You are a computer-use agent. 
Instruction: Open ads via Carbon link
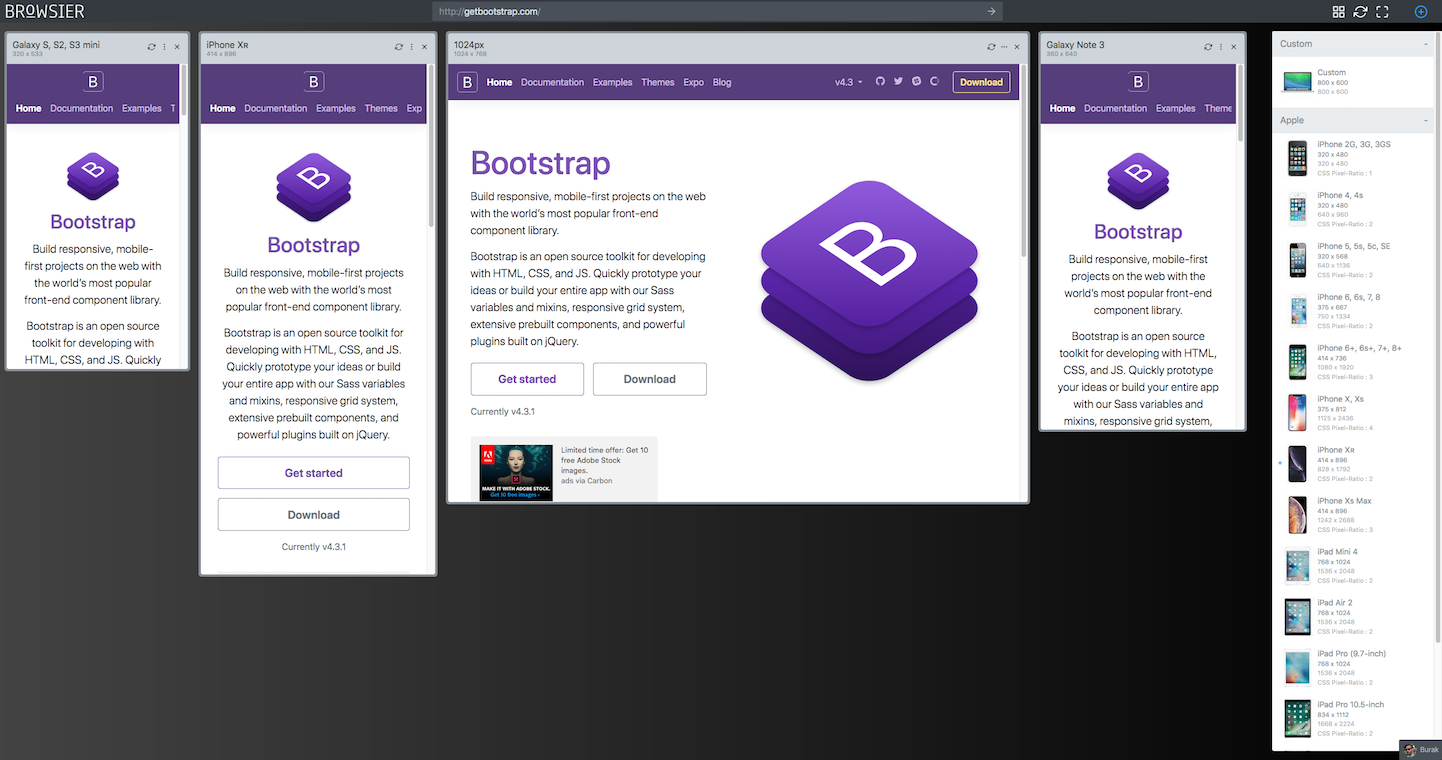pos(586,481)
